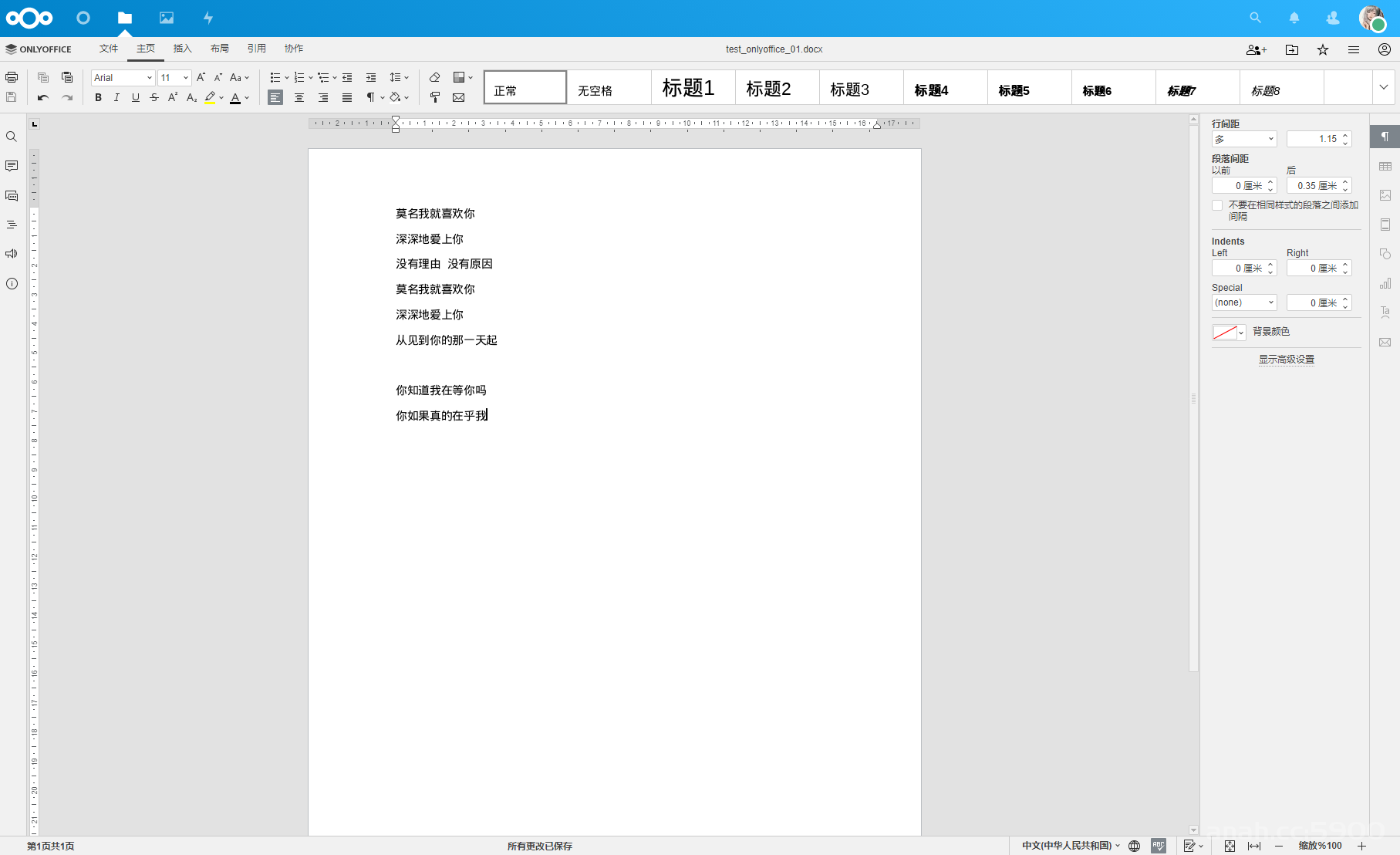
Task: Switch to the 主页 Home tab
Action: tap(146, 49)
